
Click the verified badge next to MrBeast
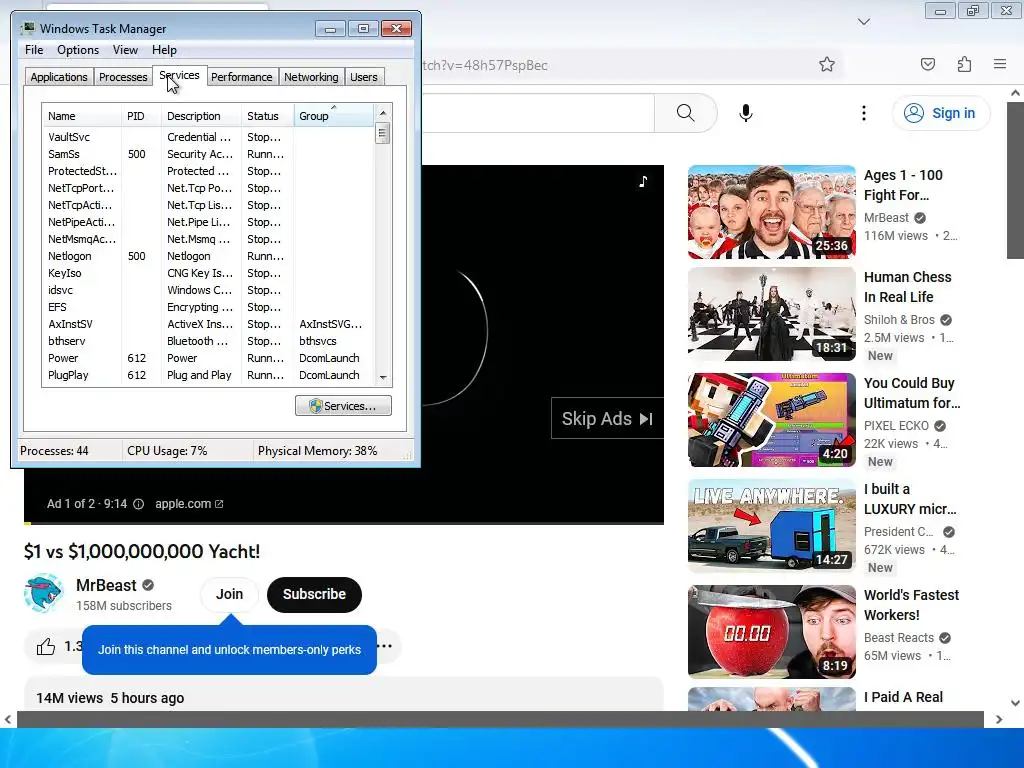148,585
